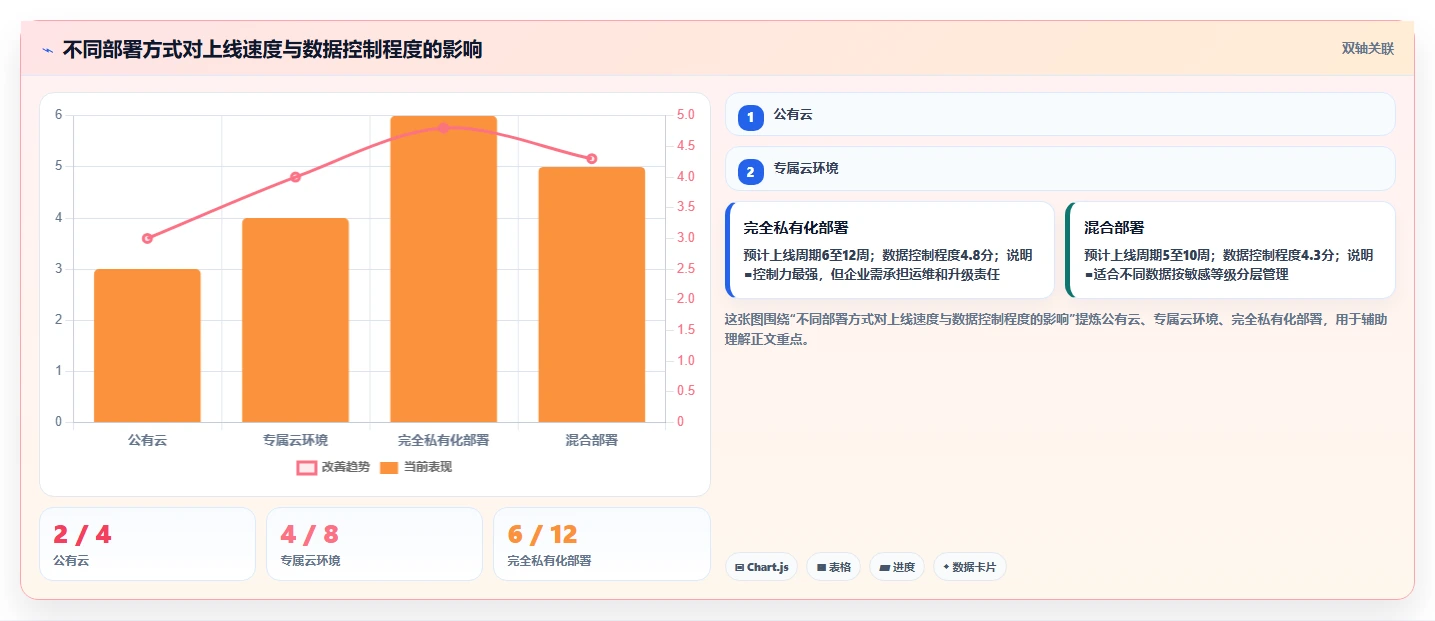
Task: Click the blue number 2 badge
Action: tap(750, 171)
